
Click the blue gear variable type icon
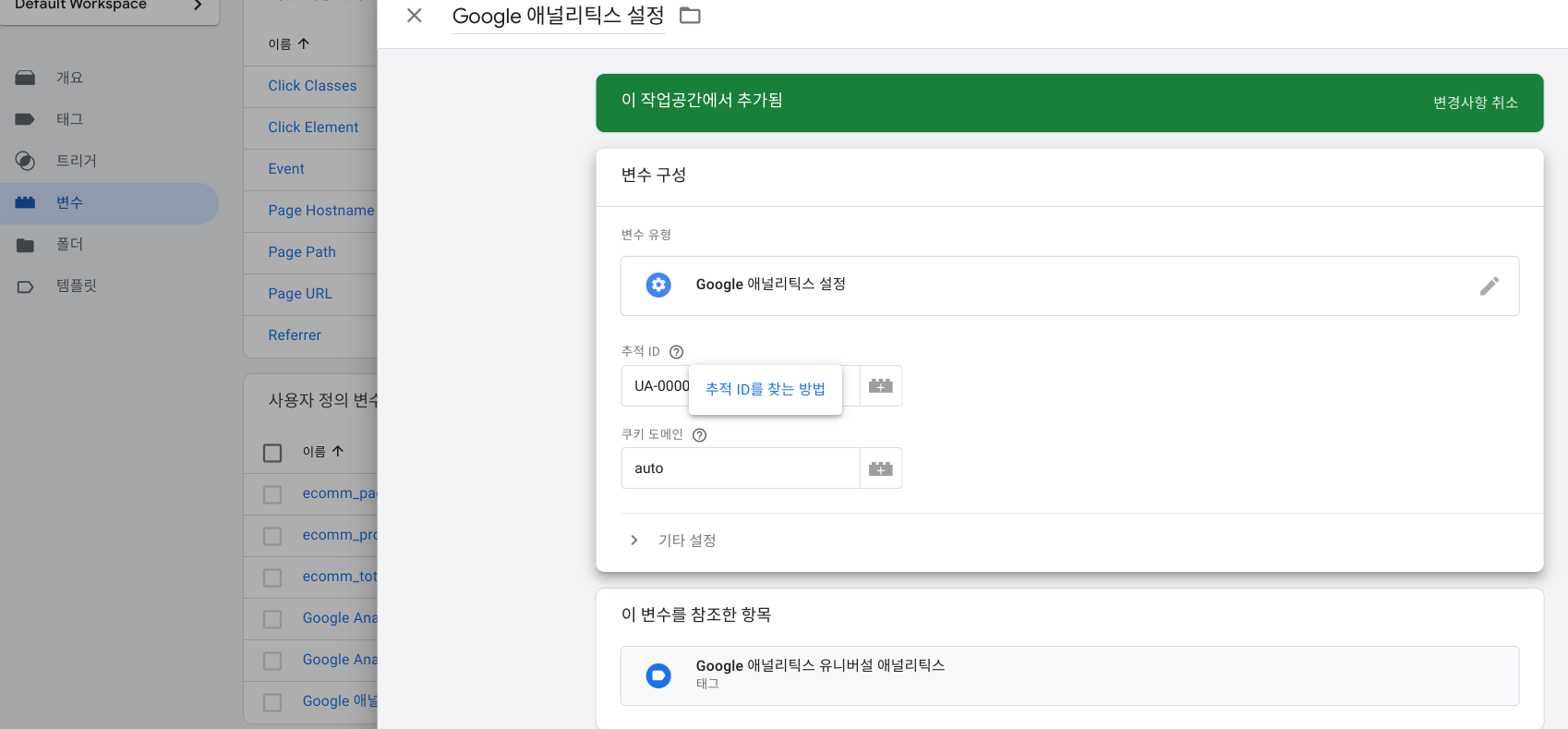coord(658,285)
